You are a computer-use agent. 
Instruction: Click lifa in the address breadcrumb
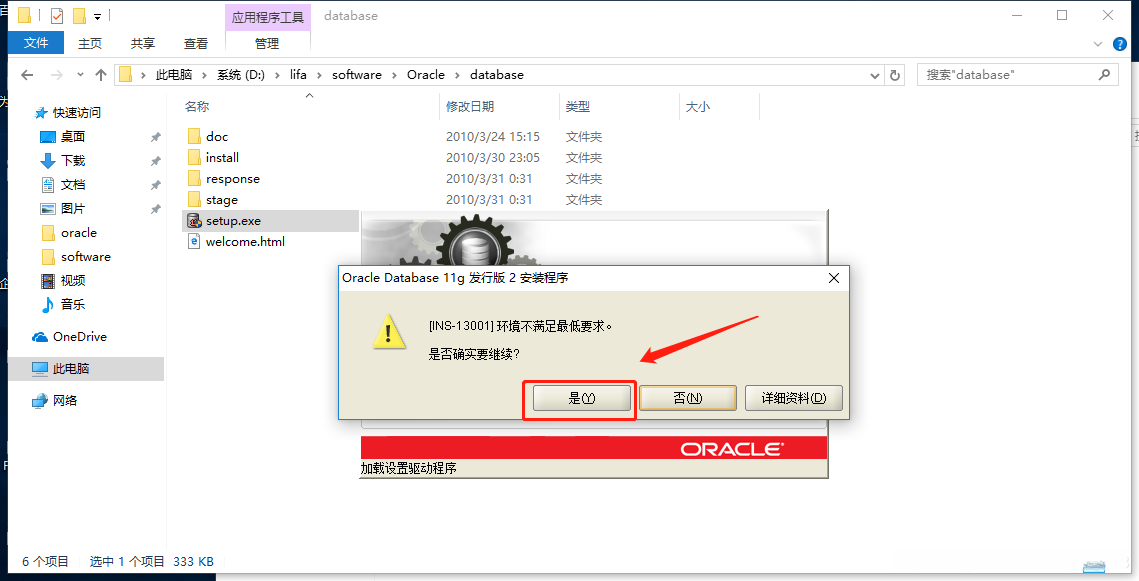pyautogui.click(x=298, y=75)
